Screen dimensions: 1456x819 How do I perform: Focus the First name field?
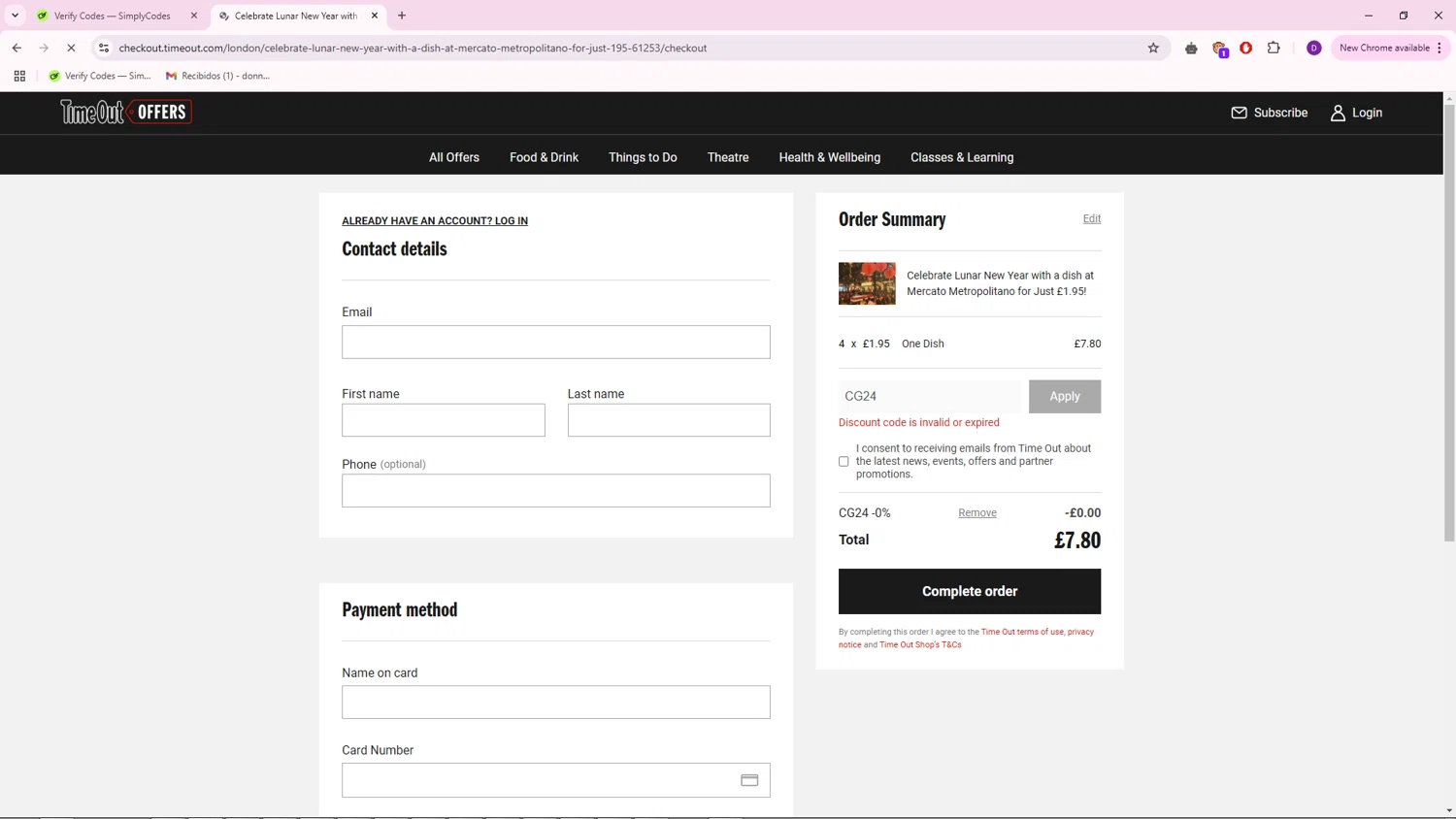click(444, 420)
